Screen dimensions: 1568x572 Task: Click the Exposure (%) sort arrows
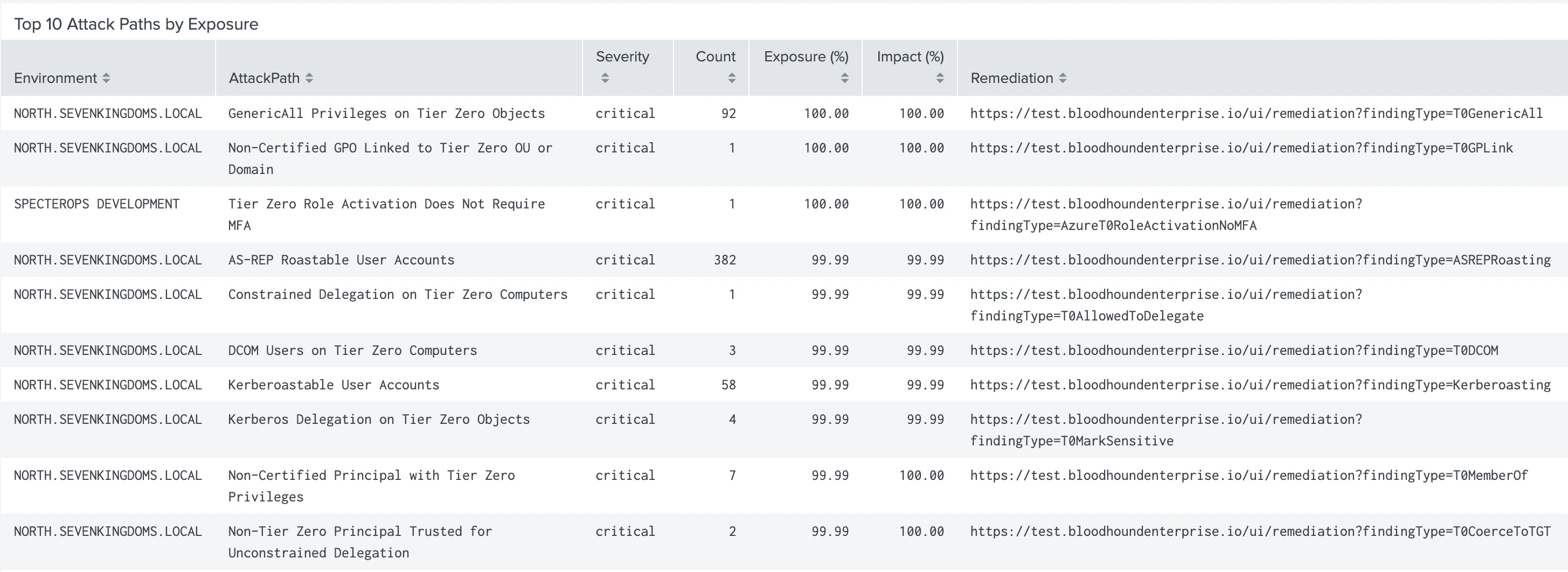844,78
